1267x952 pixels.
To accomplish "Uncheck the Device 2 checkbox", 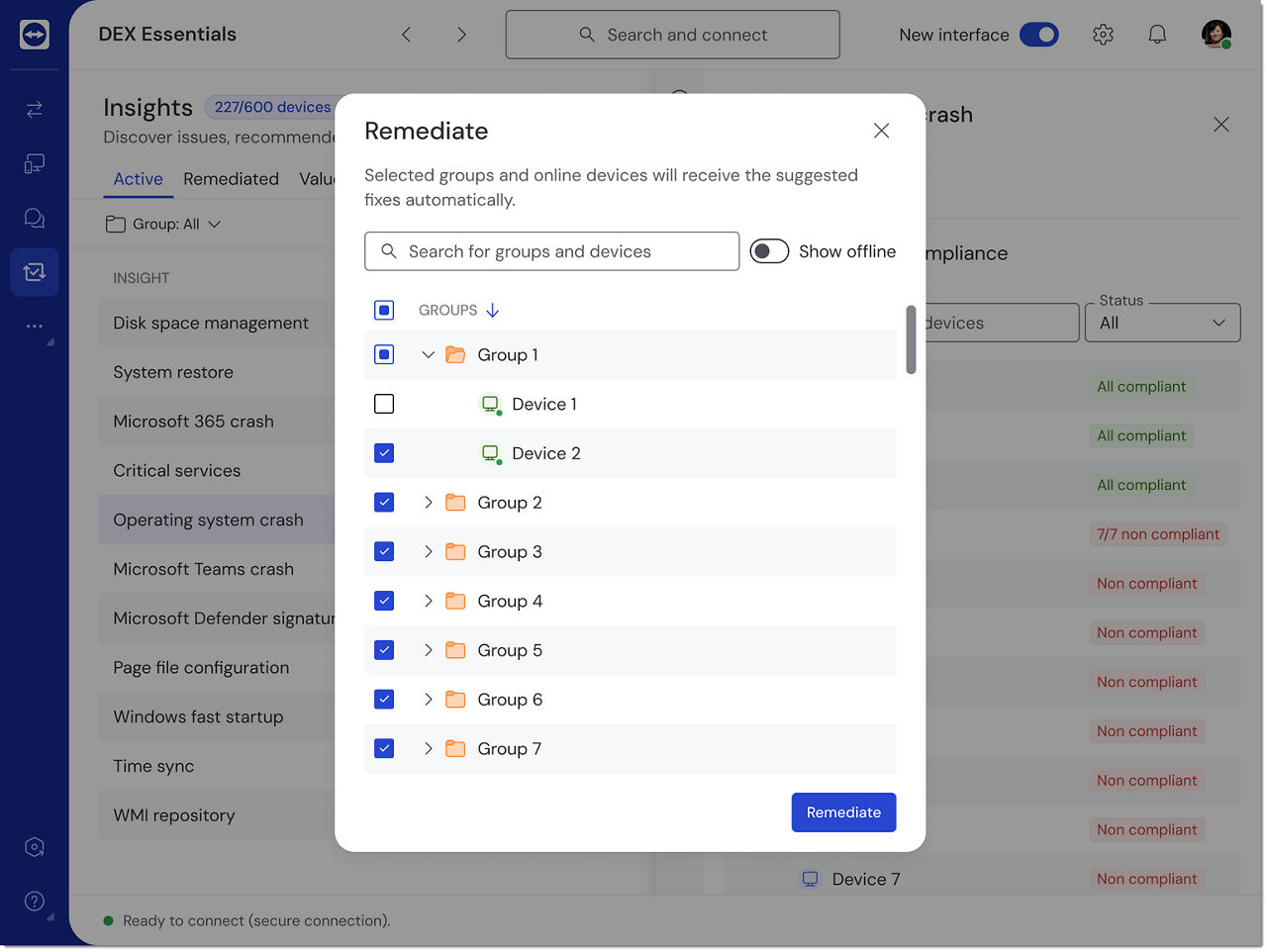I will (x=384, y=453).
